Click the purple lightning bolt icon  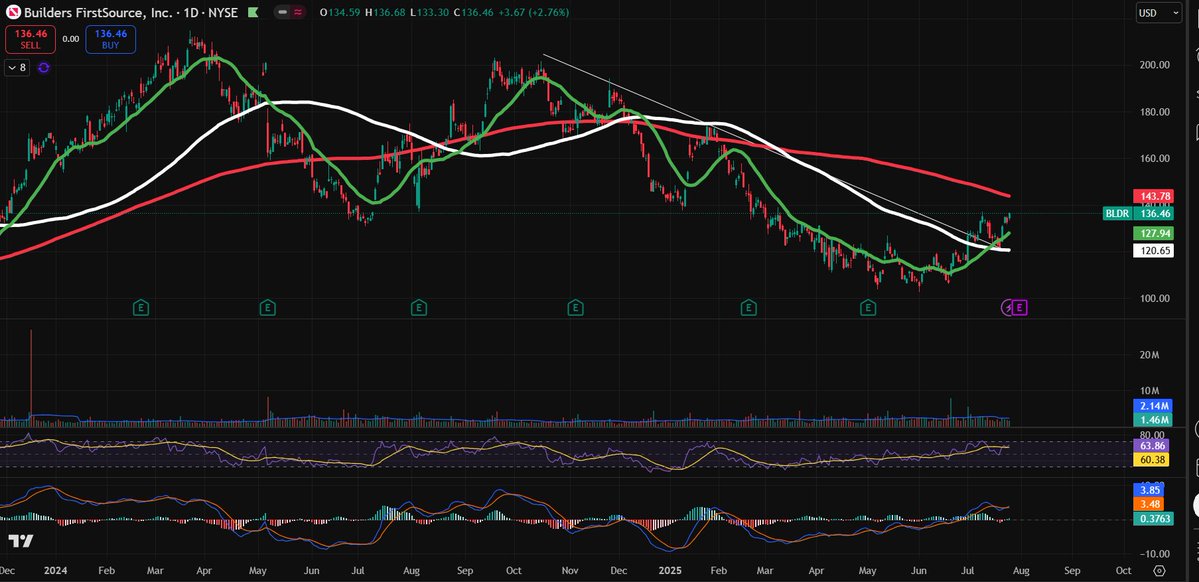1009,307
